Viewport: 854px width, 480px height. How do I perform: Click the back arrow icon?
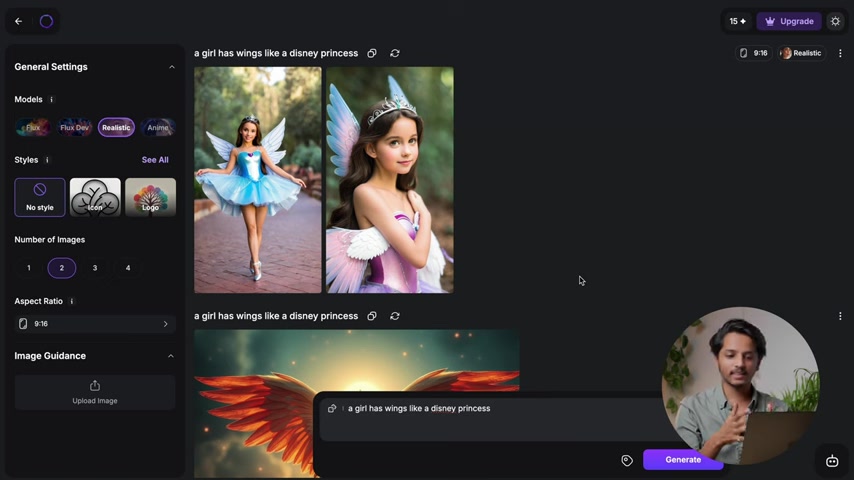(x=18, y=21)
